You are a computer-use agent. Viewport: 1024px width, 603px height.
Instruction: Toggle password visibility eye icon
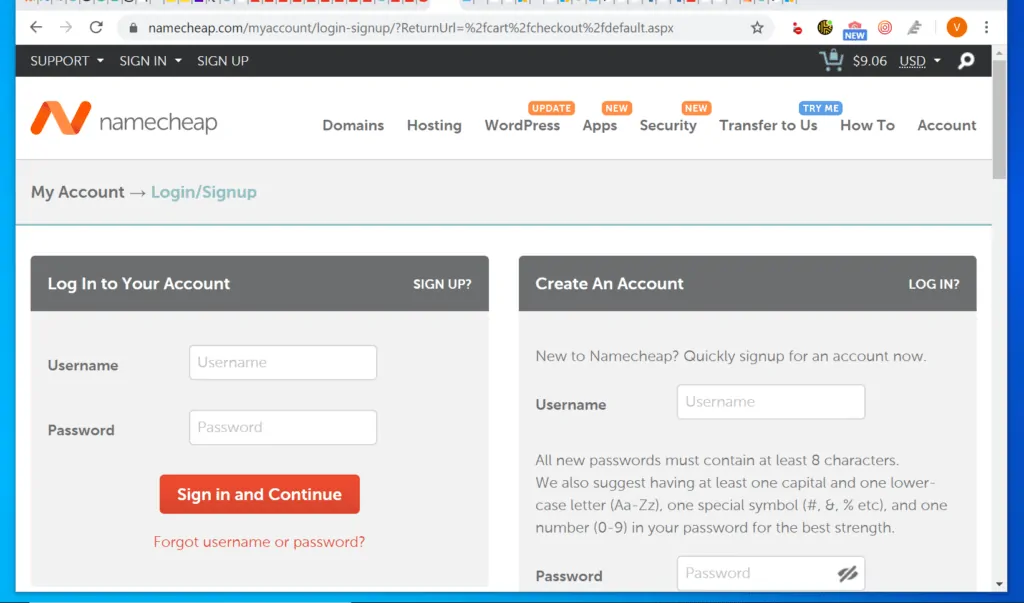pos(847,574)
